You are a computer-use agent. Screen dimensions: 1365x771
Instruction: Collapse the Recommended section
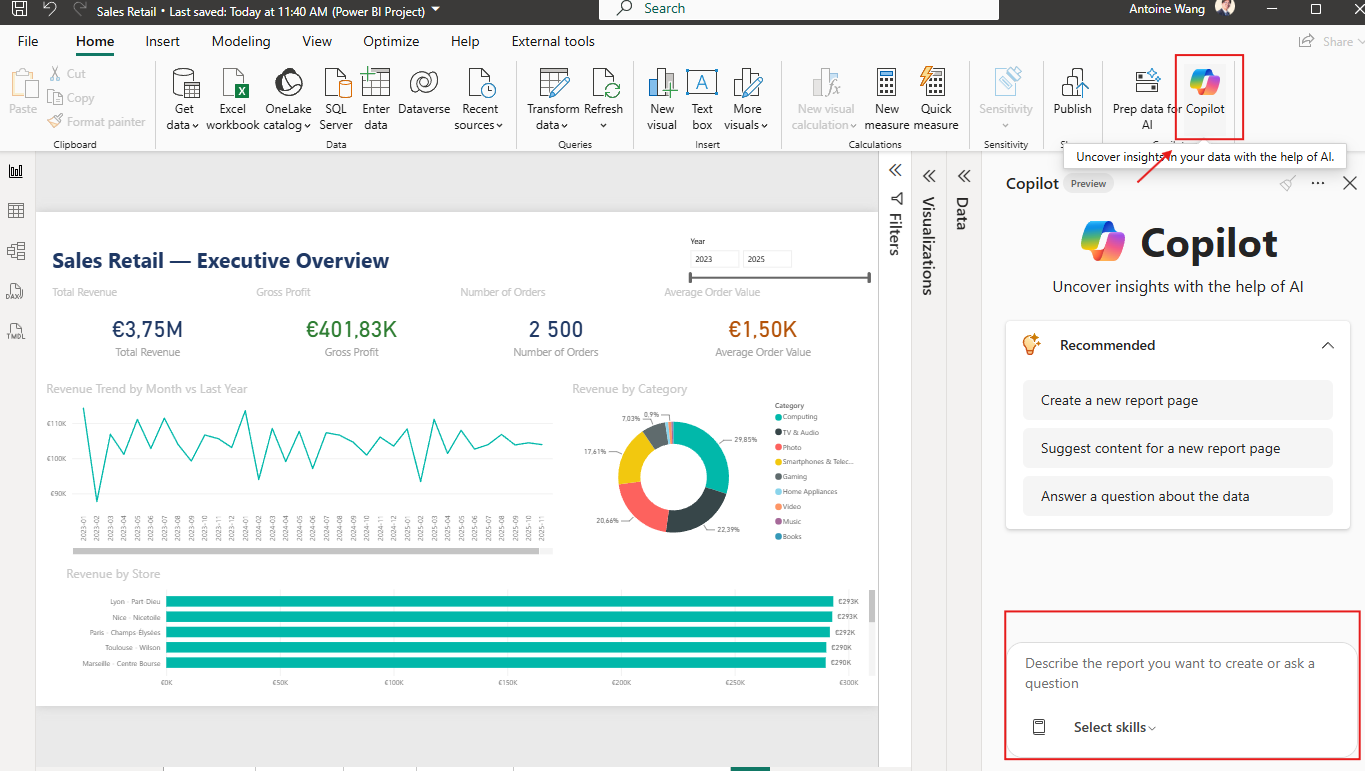(x=1327, y=345)
